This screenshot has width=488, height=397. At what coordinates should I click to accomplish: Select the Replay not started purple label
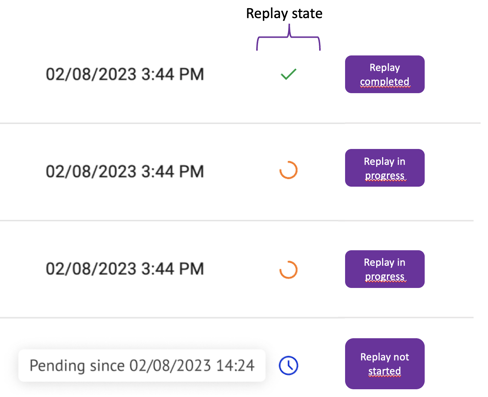385,364
